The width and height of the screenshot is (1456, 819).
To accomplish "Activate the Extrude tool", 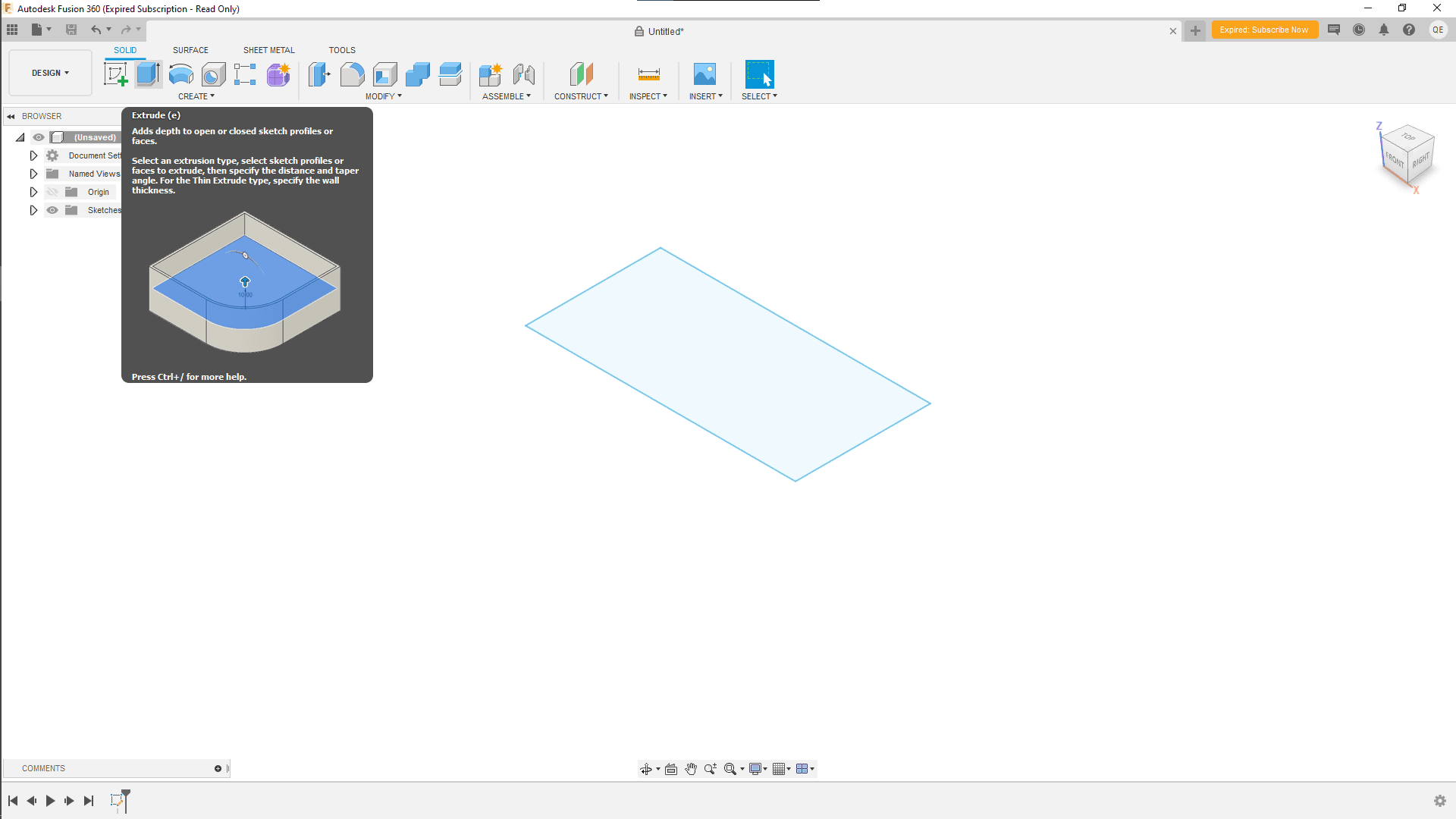I will (147, 74).
